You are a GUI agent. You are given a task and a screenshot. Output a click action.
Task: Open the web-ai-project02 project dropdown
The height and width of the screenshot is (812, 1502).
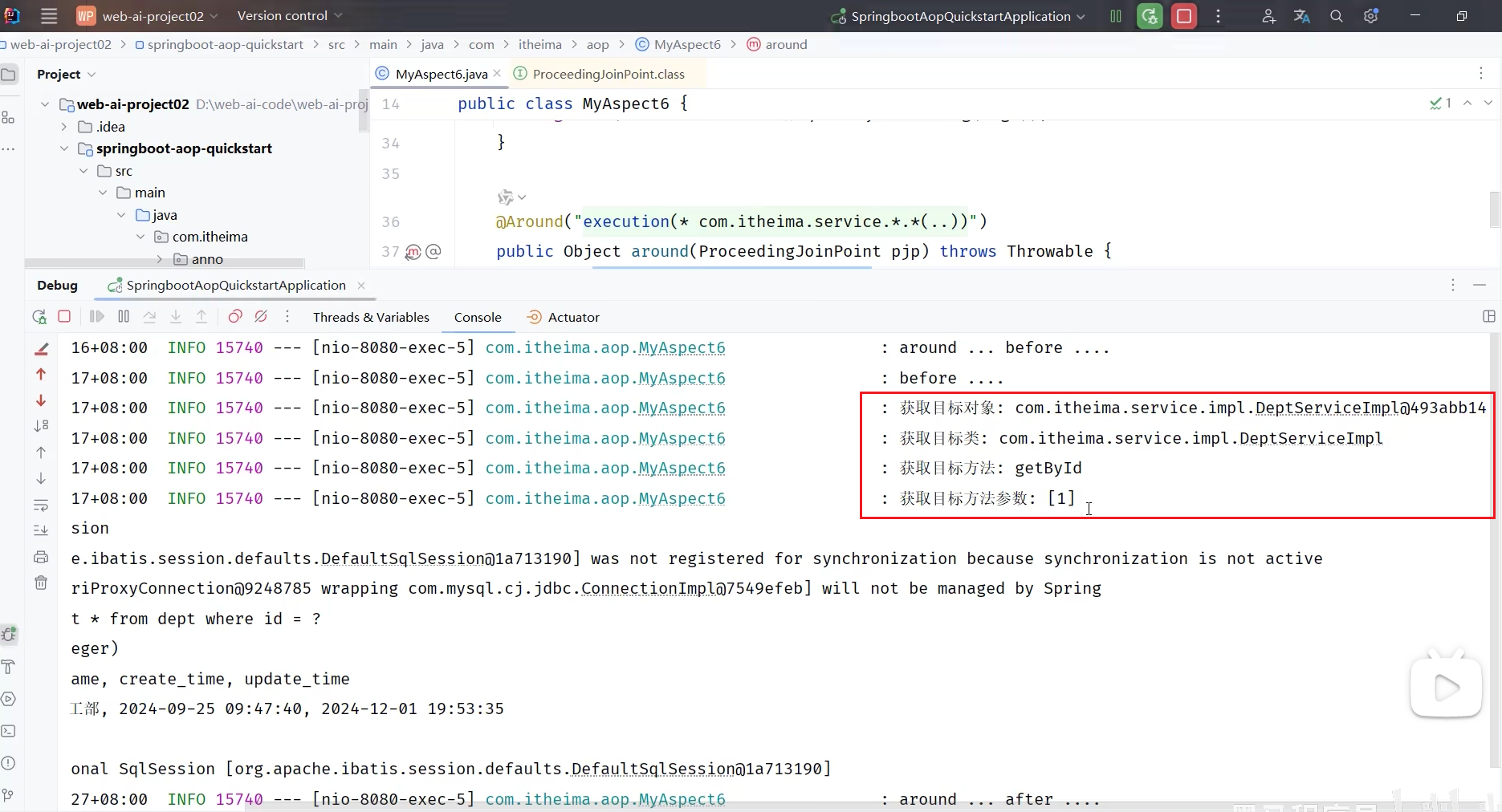[148, 16]
